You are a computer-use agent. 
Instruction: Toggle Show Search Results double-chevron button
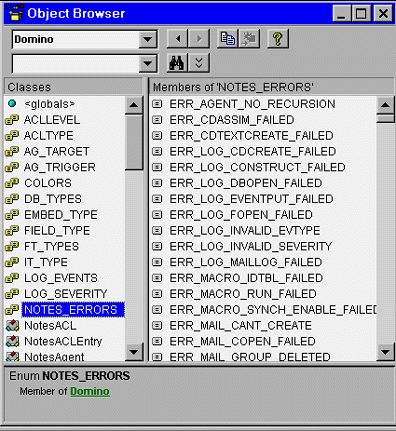(199, 63)
